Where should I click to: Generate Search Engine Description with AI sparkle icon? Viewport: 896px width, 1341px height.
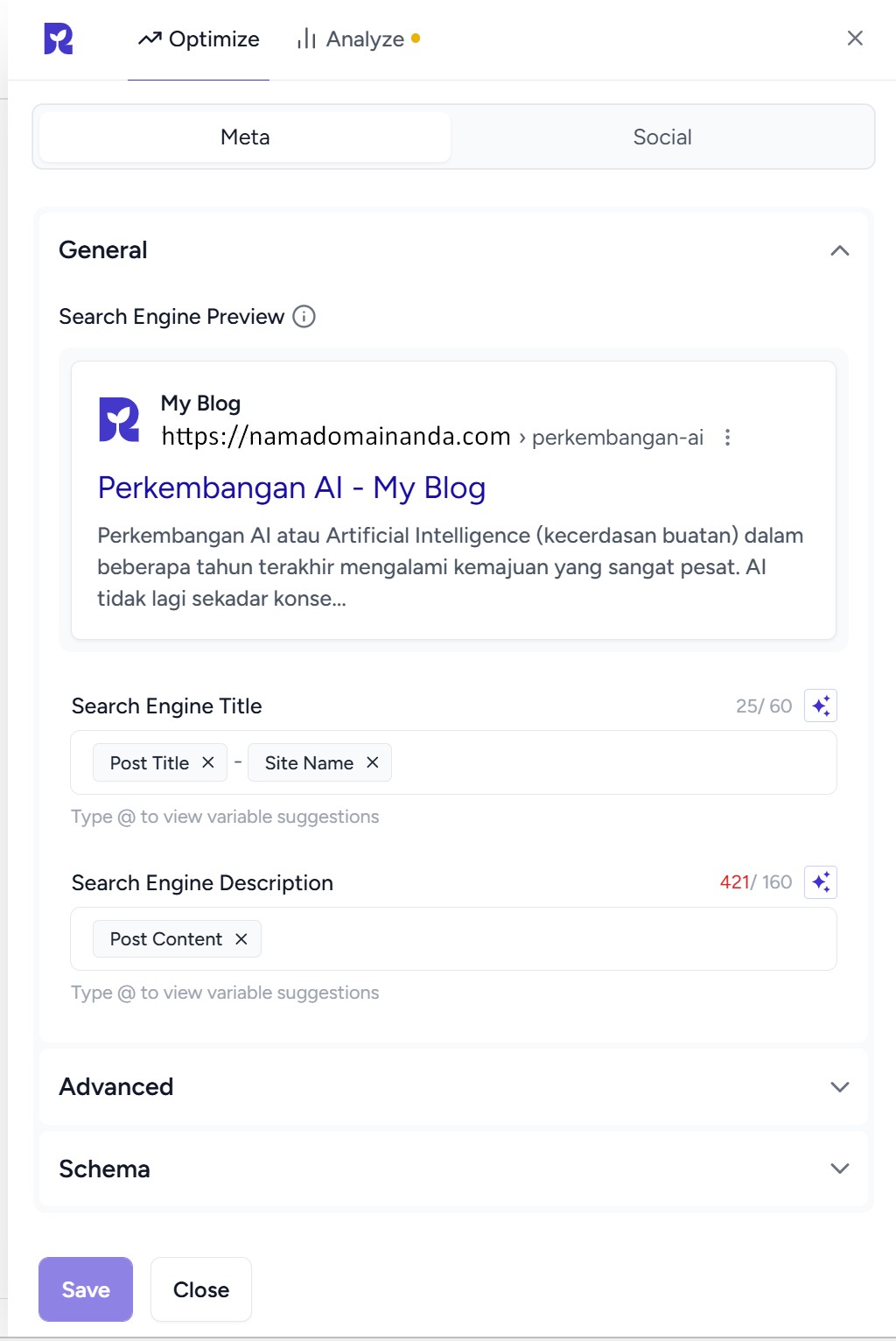pos(820,882)
